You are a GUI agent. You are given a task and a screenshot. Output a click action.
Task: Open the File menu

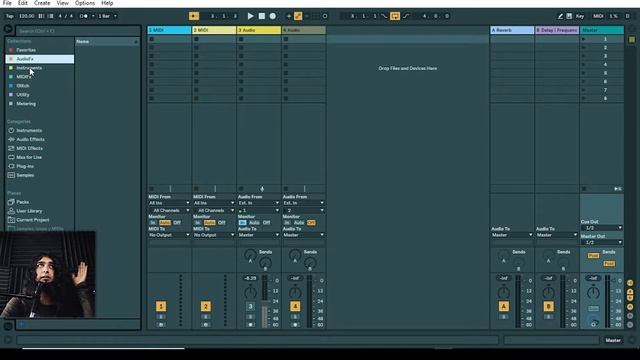(x=7, y=3)
